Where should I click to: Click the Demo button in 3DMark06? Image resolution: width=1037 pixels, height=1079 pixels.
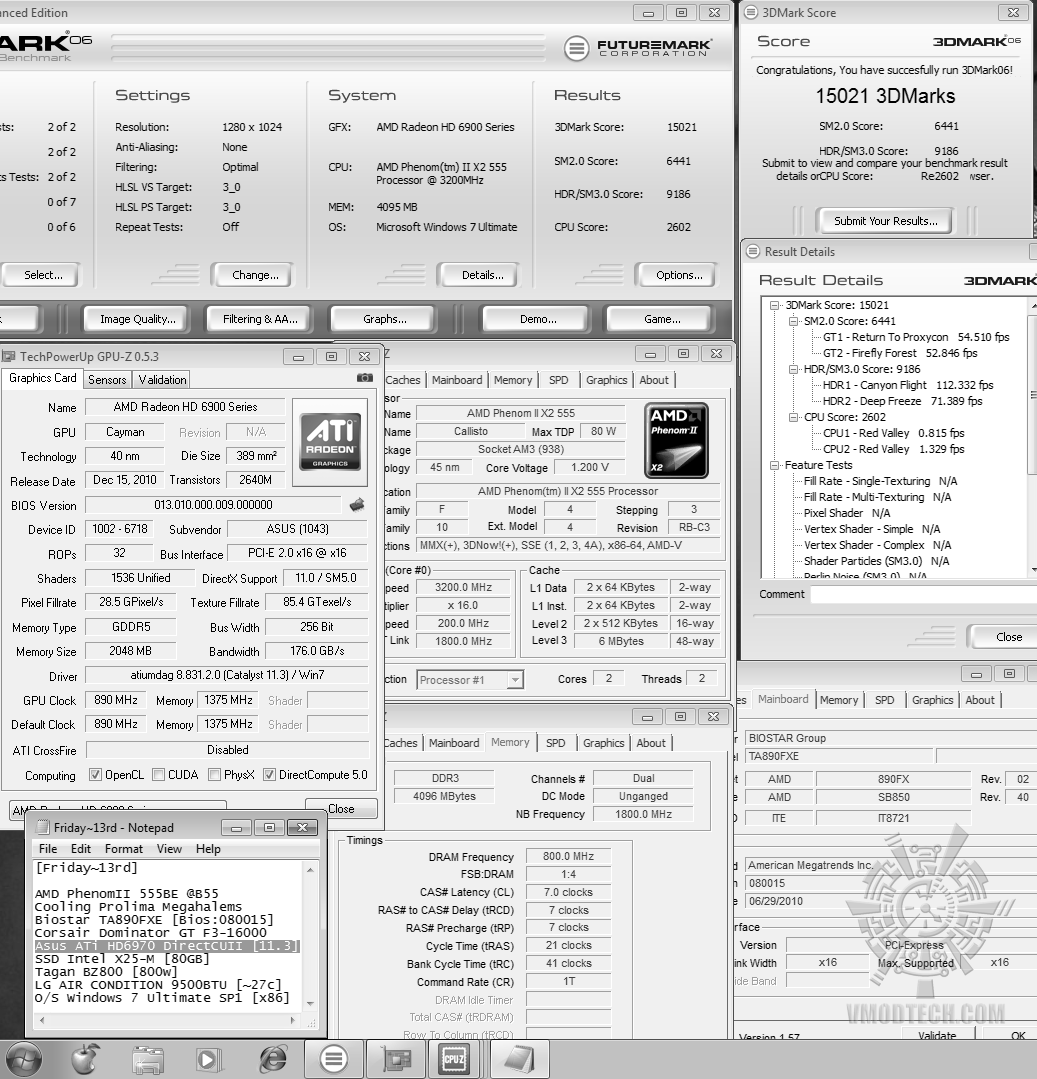[x=538, y=319]
